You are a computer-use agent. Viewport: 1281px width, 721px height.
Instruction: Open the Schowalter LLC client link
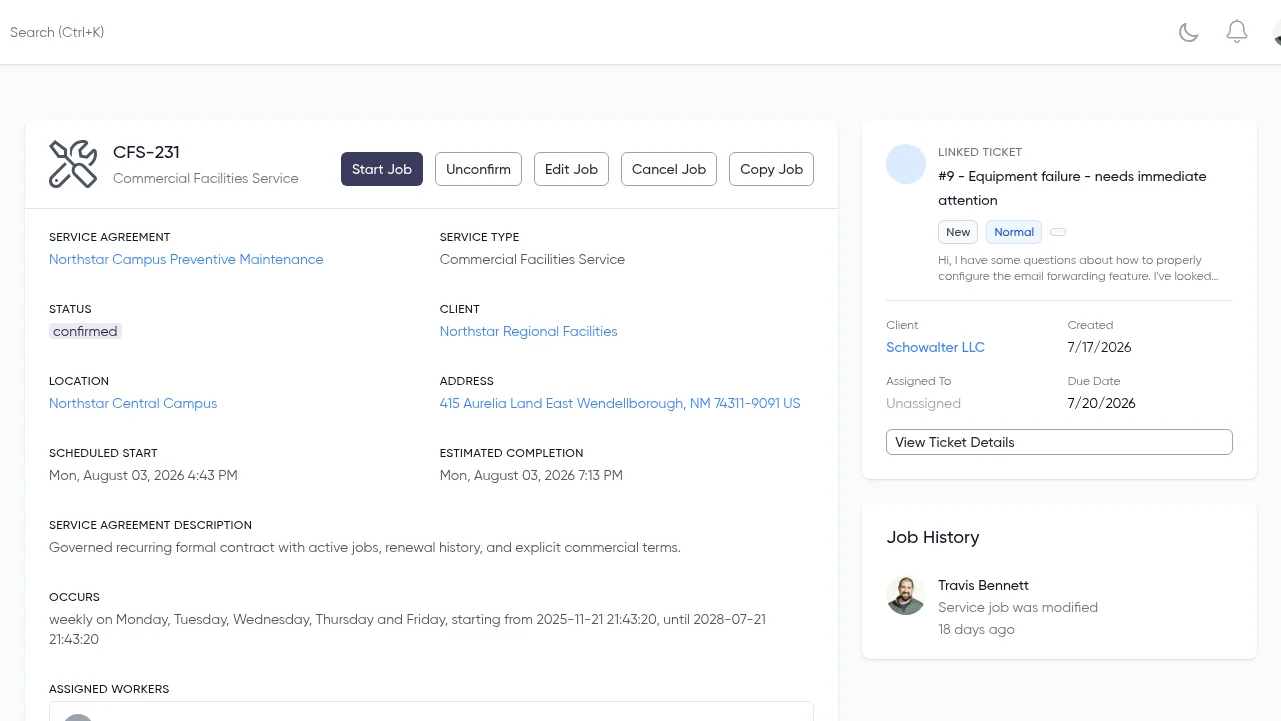click(935, 347)
